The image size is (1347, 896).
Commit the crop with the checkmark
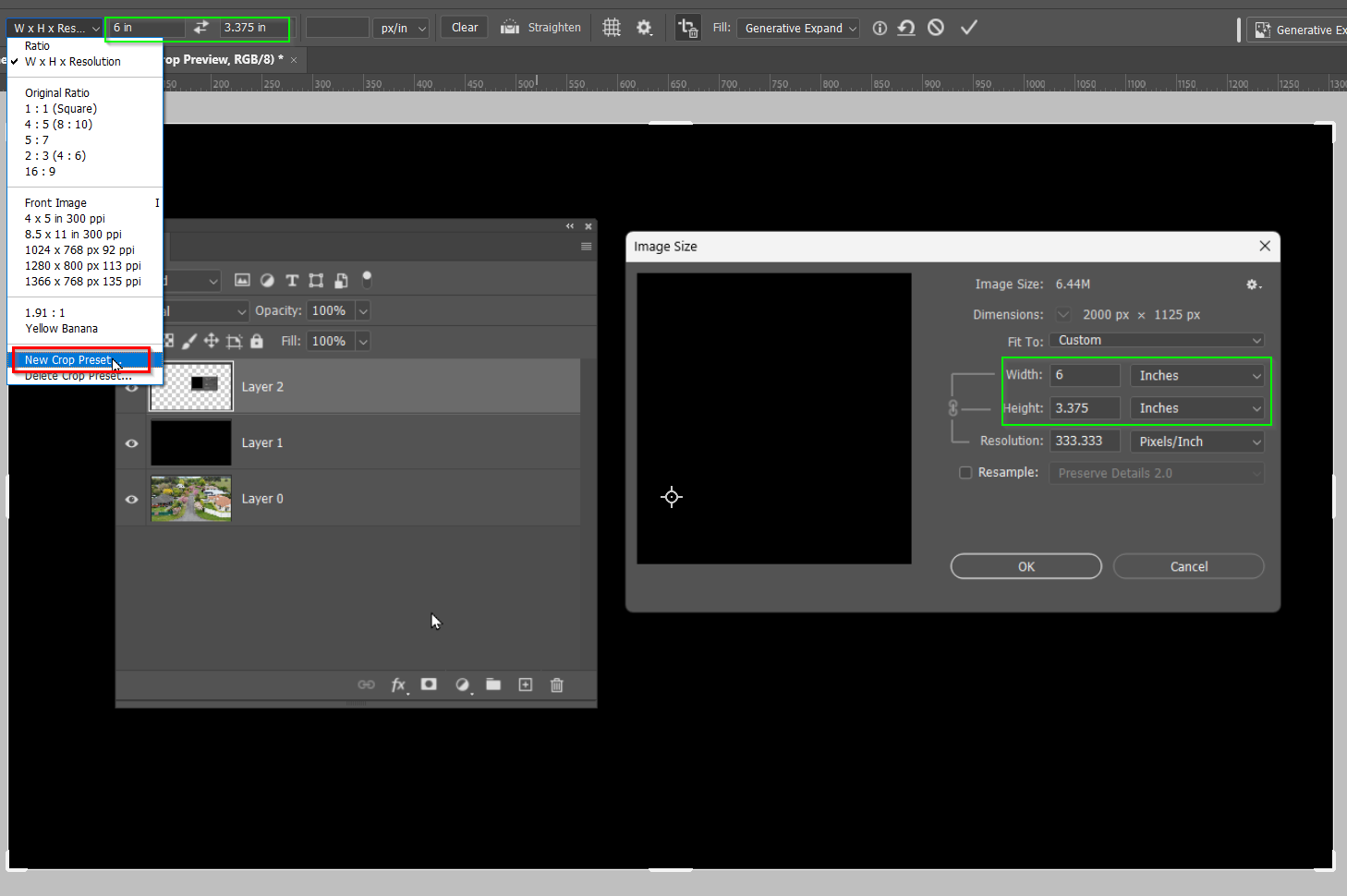pos(968,27)
